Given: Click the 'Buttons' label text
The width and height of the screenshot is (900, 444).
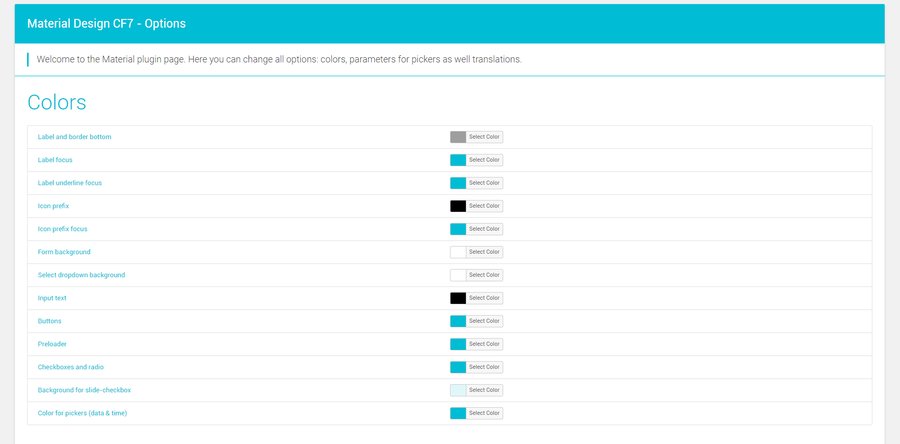Looking at the screenshot, I should tap(49, 321).
